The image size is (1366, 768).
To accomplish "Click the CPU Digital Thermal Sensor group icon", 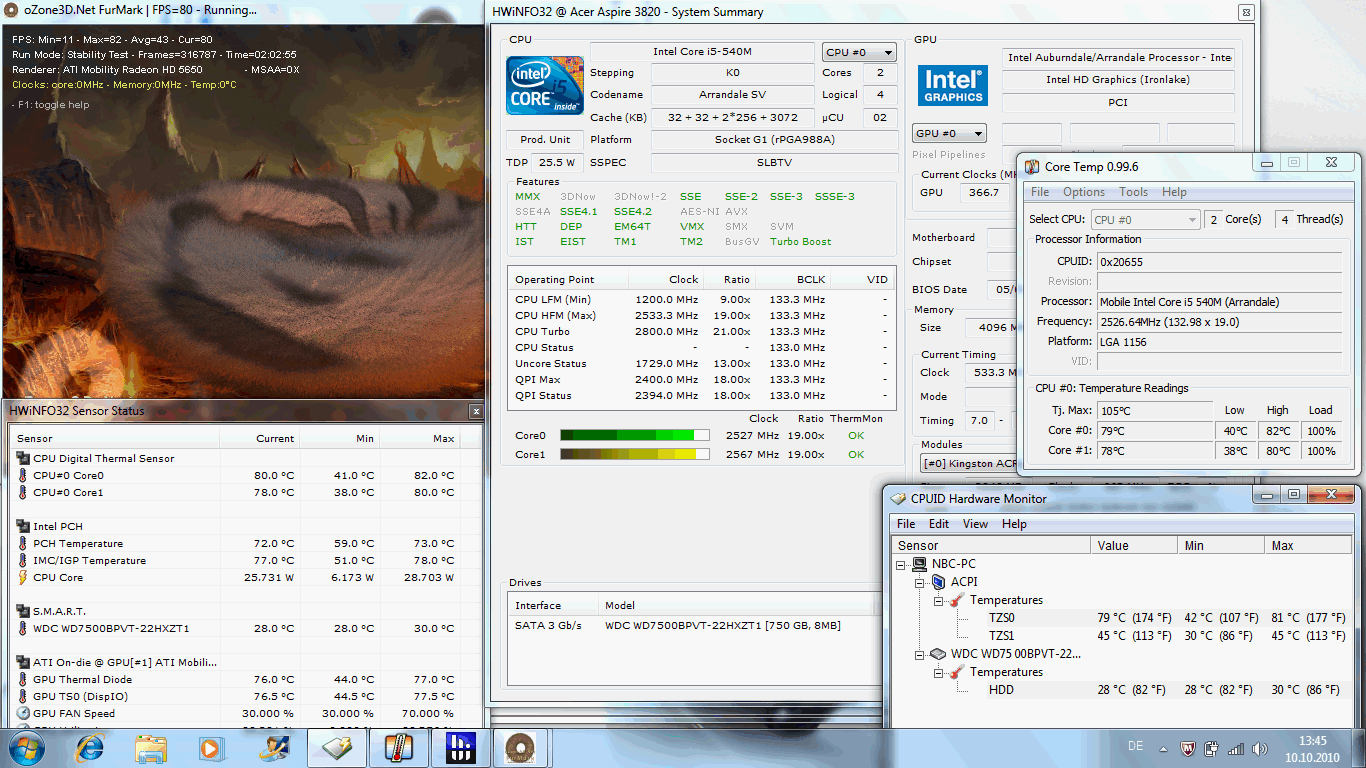I will tap(23, 458).
